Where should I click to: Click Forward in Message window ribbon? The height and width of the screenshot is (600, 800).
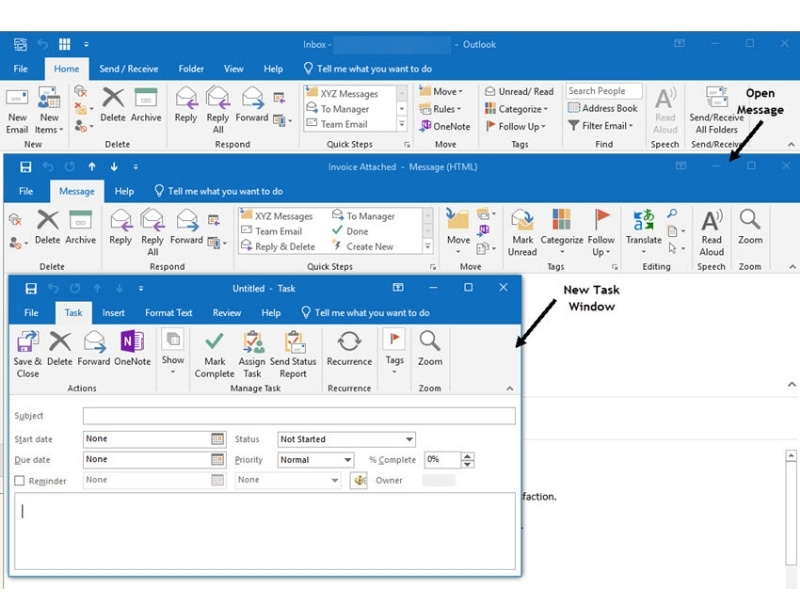click(186, 228)
